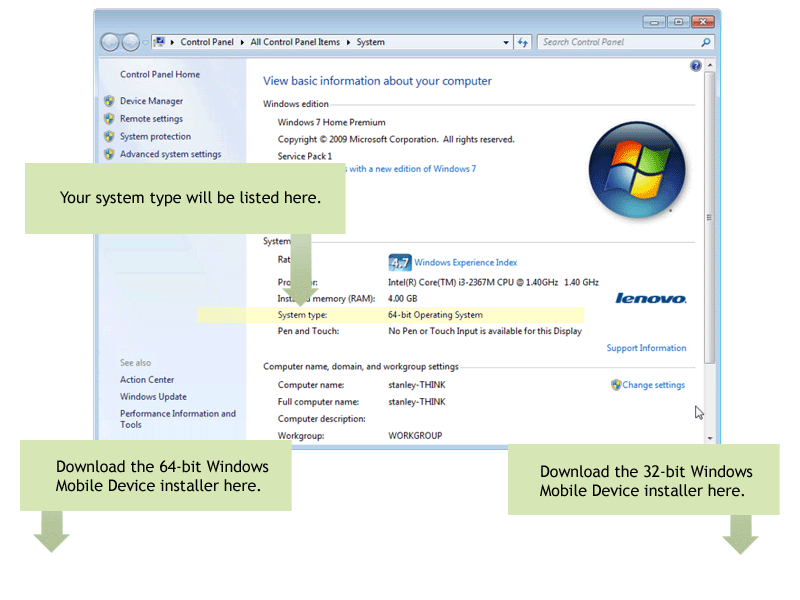
Task: Open Advanced system settings link
Action: pos(170,154)
